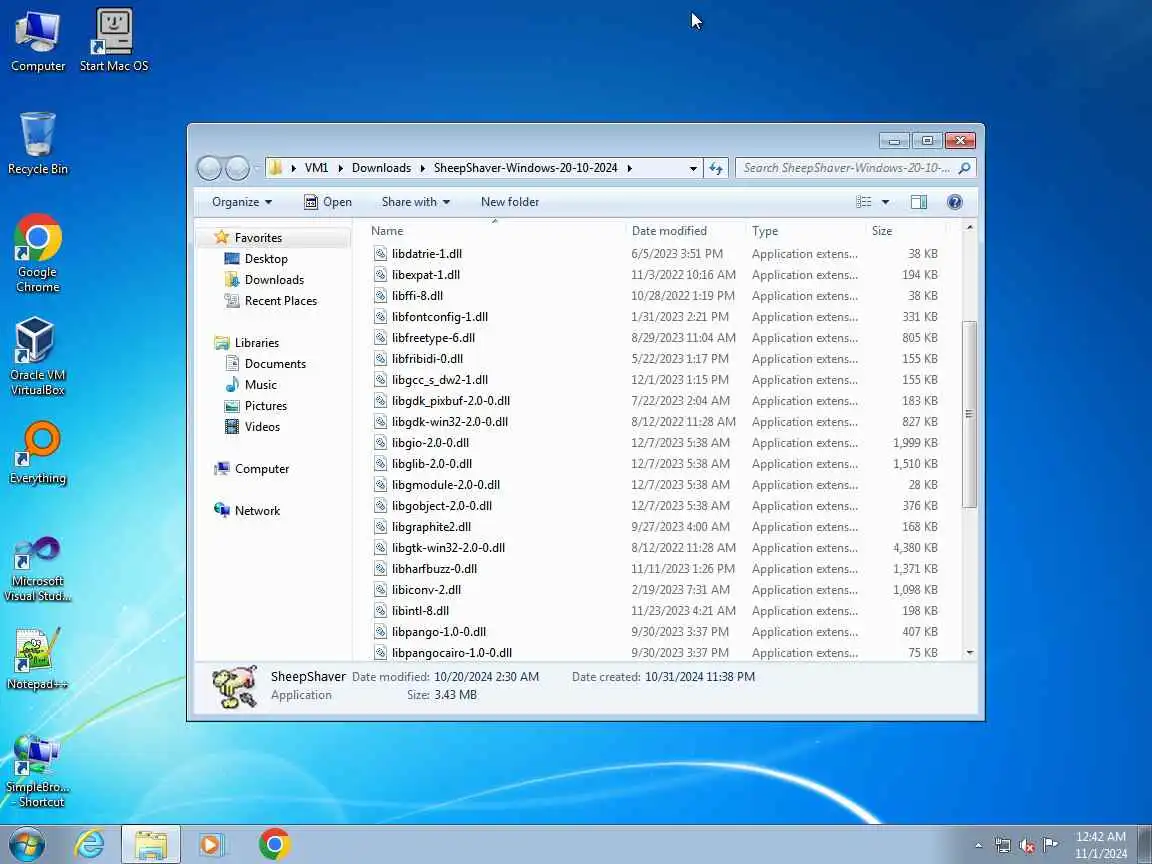Open Recent Places in sidebar
The width and height of the screenshot is (1152, 864).
click(281, 301)
